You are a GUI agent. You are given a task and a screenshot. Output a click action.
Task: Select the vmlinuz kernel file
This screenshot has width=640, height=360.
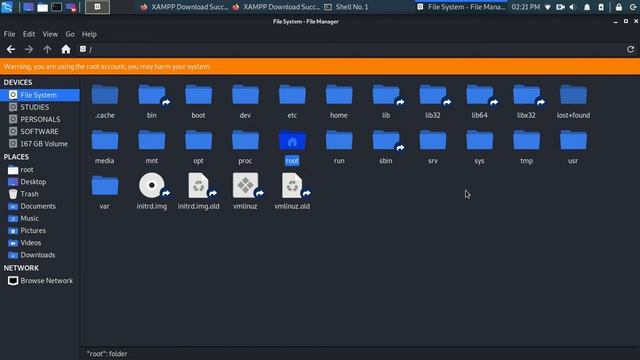(x=245, y=186)
